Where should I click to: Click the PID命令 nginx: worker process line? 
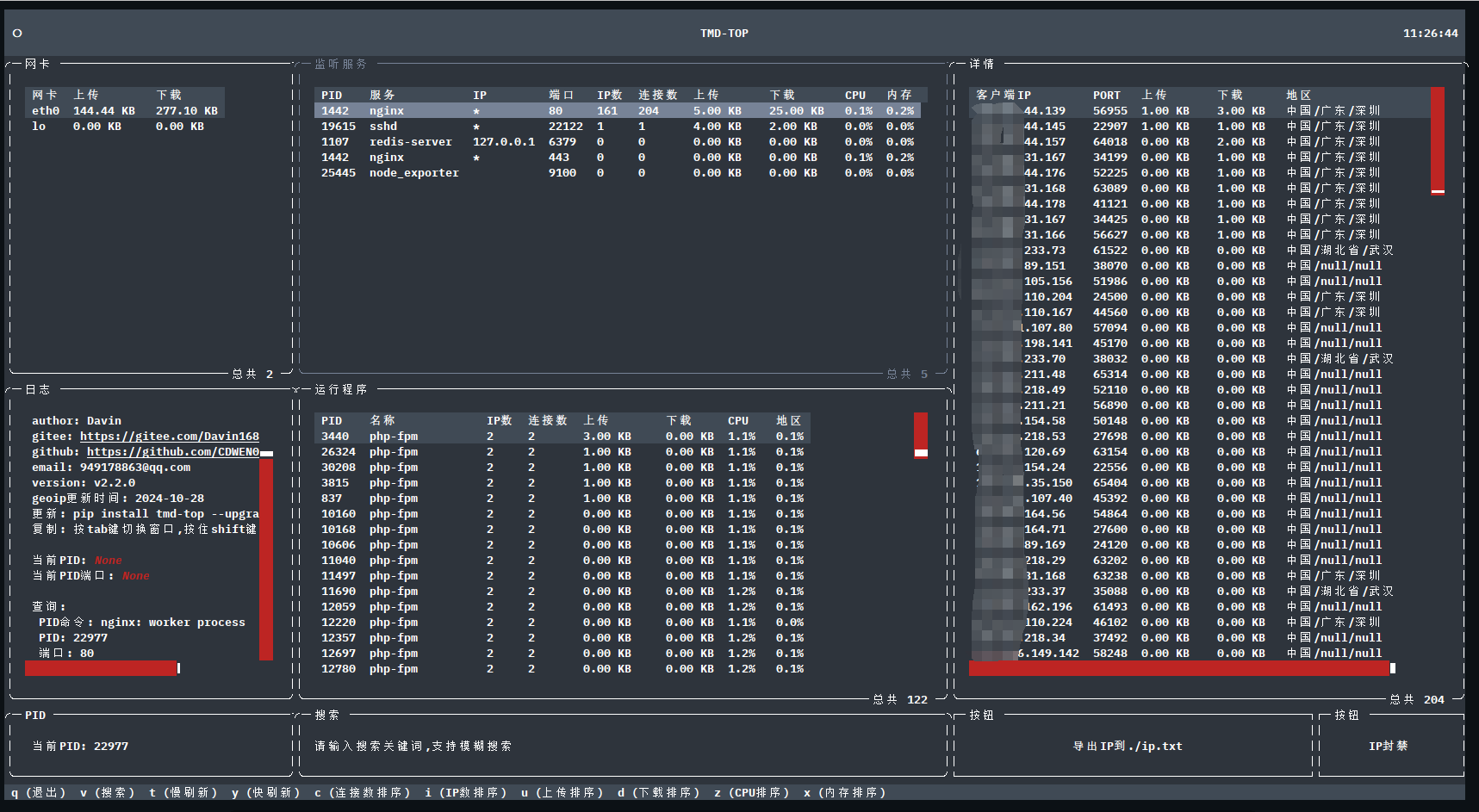coord(142,623)
